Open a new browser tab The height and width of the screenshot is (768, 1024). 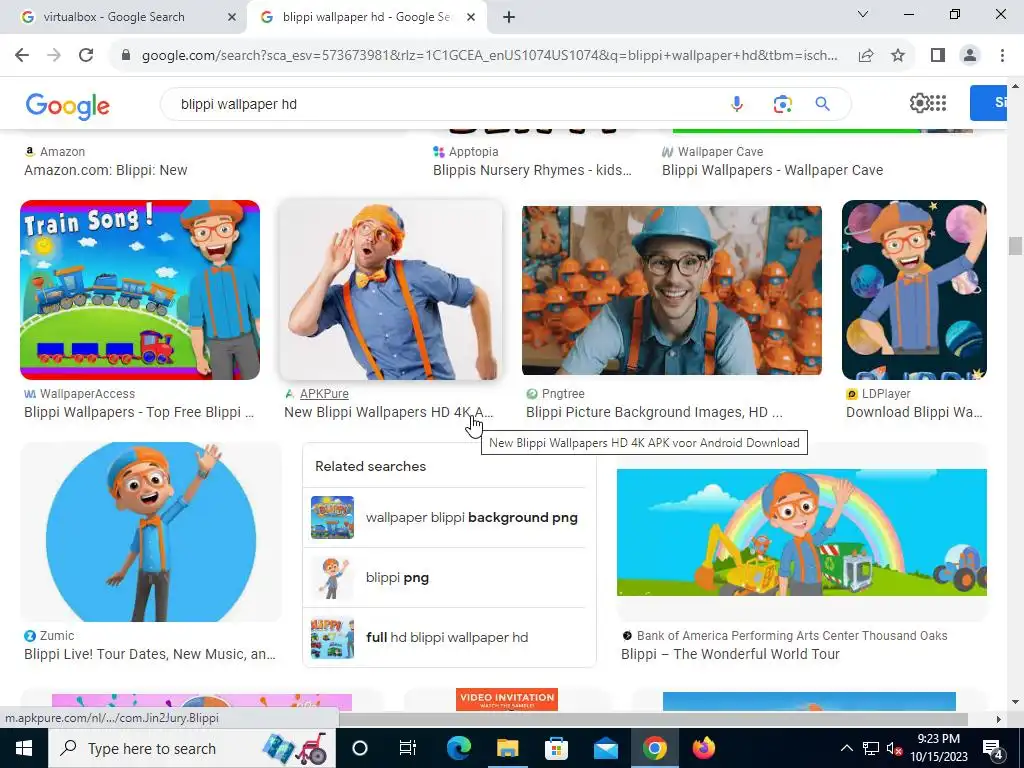(x=509, y=17)
